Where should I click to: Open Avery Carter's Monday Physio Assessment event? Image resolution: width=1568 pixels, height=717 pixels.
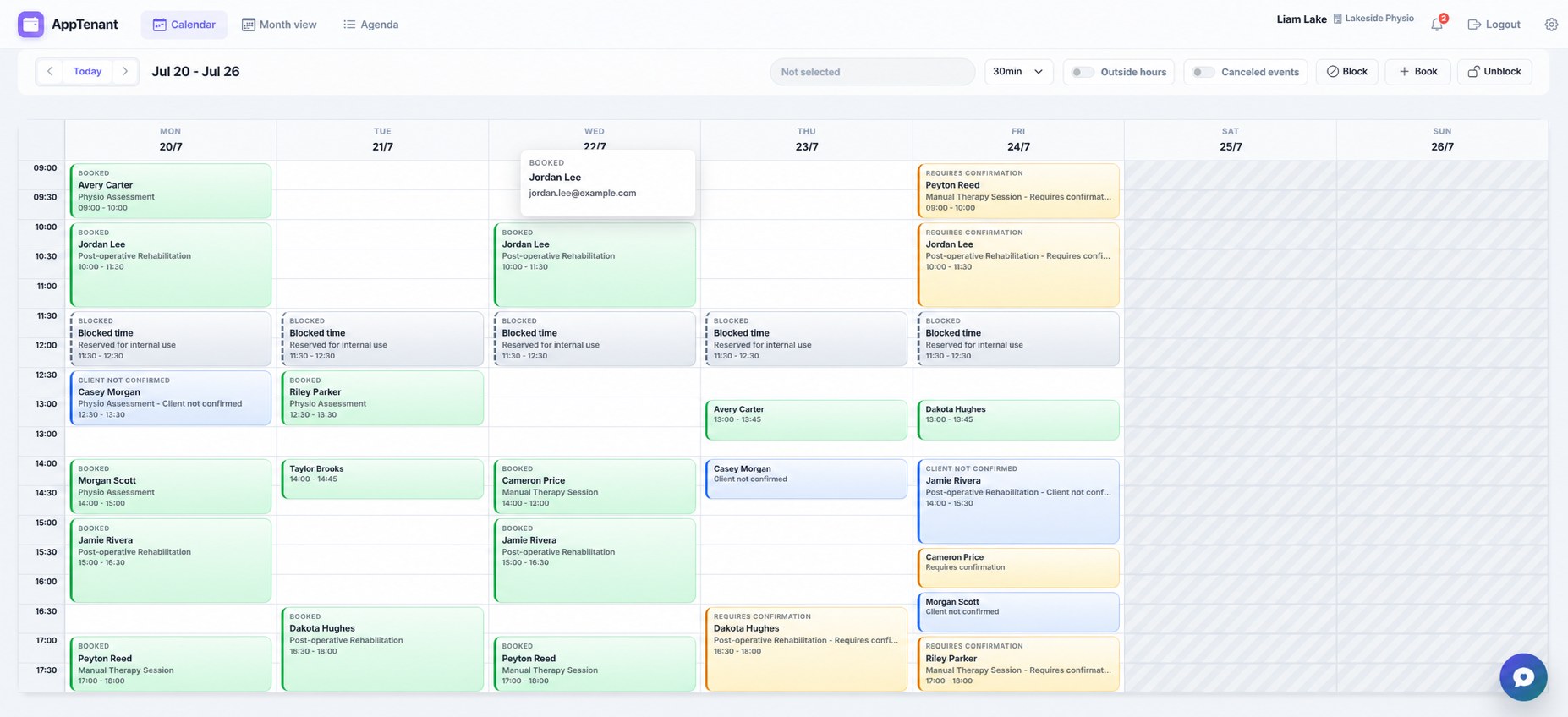[x=171, y=190]
